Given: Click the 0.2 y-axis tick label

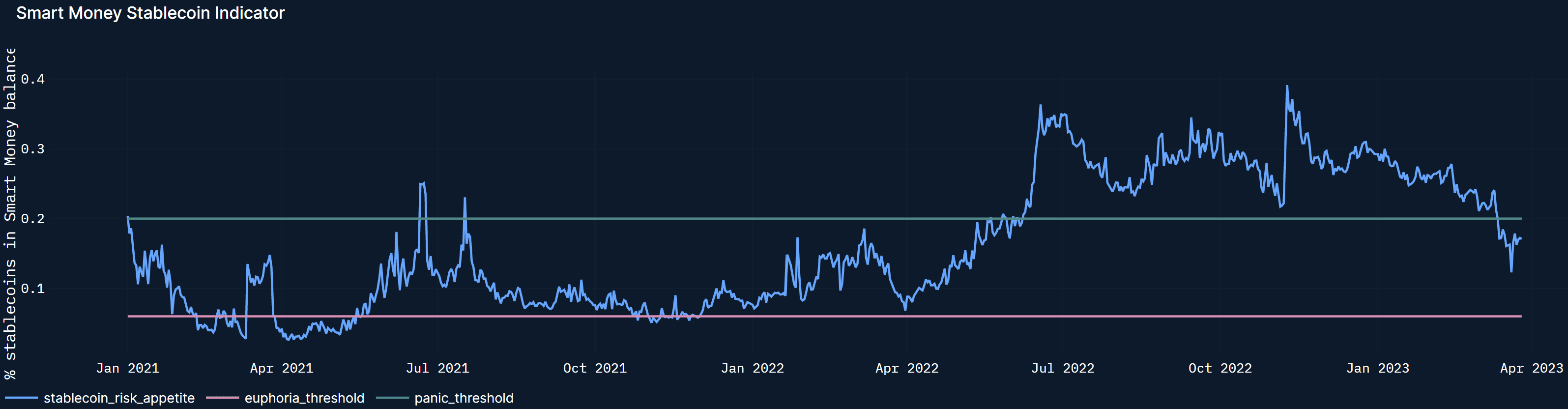Looking at the screenshot, I should [x=33, y=218].
